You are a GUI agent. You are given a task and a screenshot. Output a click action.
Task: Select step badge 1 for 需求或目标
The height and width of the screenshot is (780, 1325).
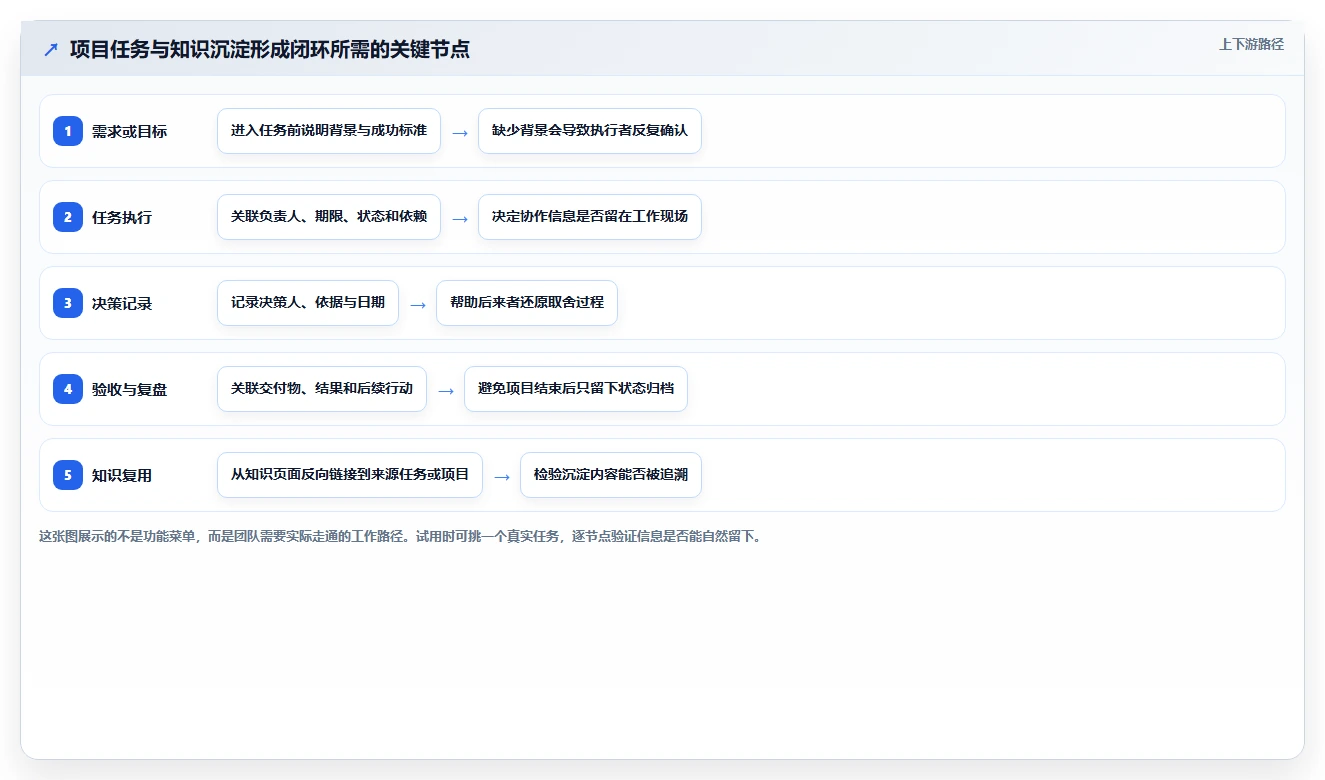point(68,131)
